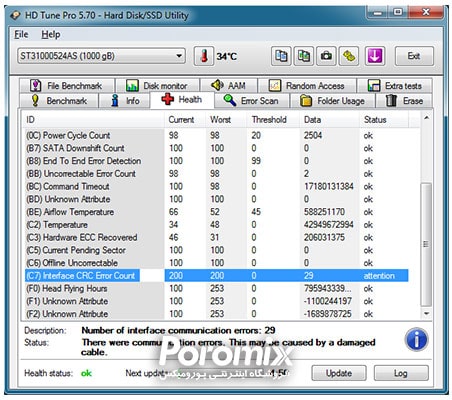Select the Health tab
The image size is (452, 400).
coord(182,100)
